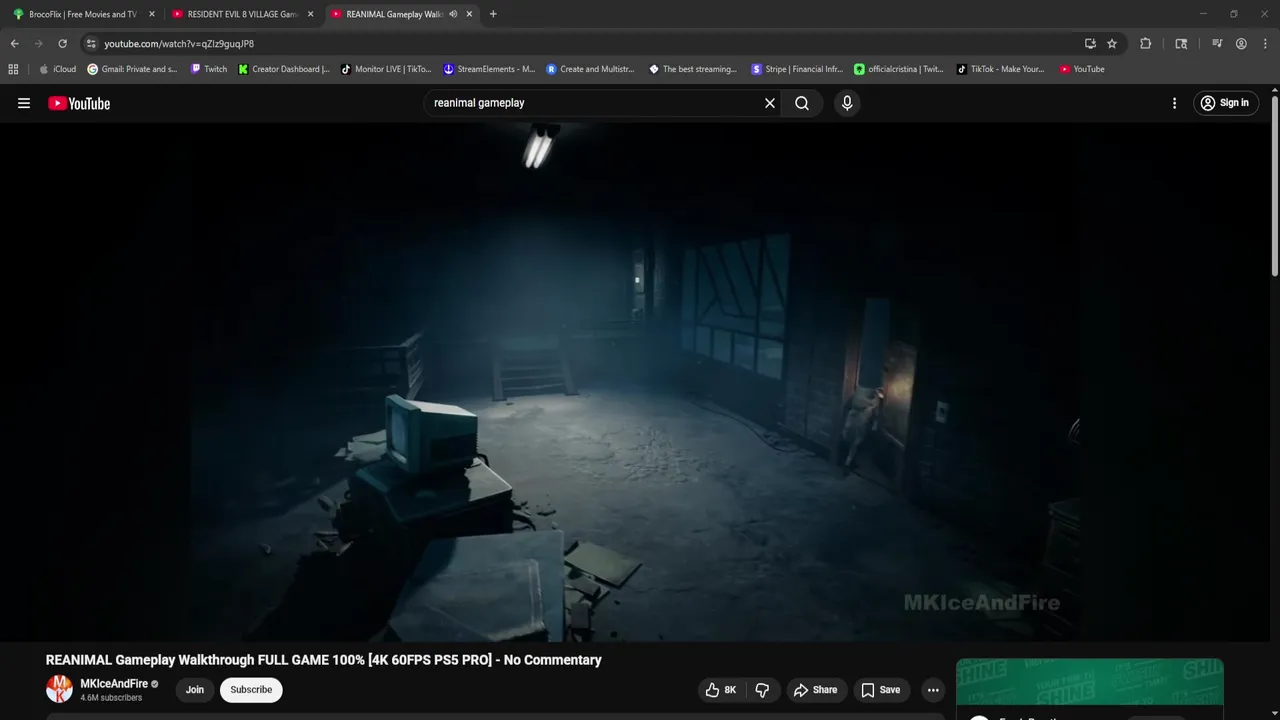Screen dimensions: 1280x720
Task: Open the YouTube guide hamburger menu
Action: pyautogui.click(x=24, y=103)
